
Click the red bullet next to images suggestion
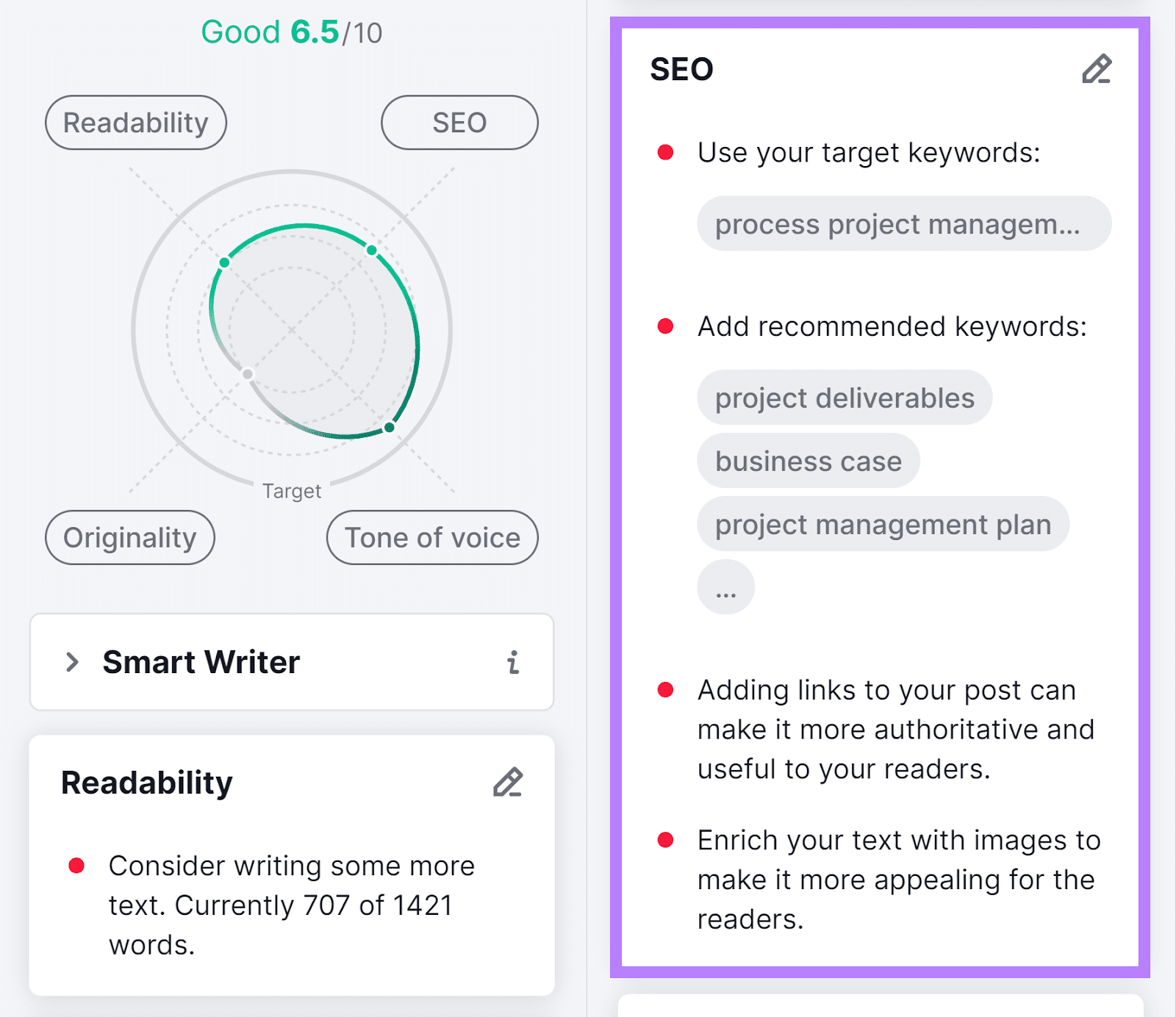pos(666,838)
